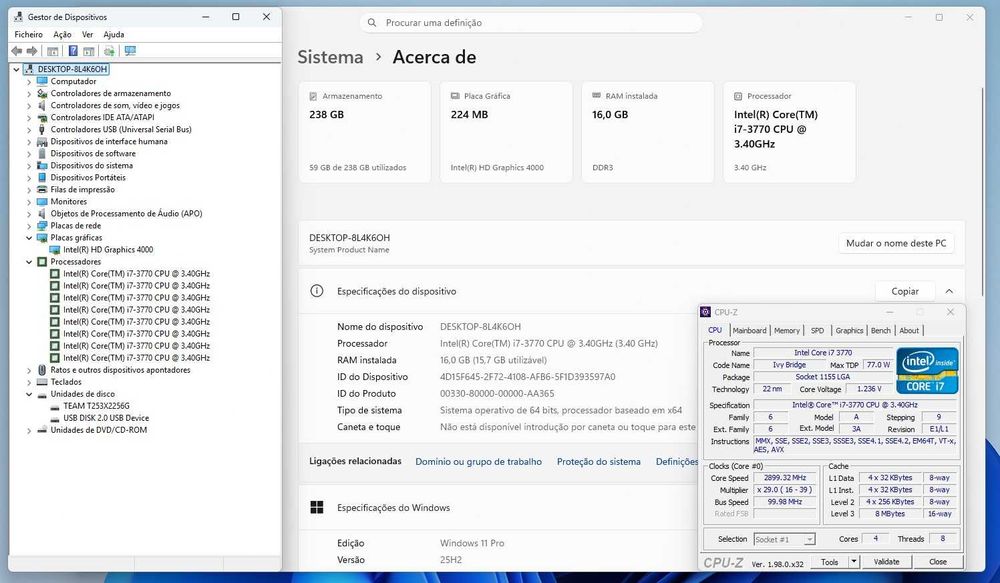Click the Computador category icon
The height and width of the screenshot is (583, 1000).
42,81
